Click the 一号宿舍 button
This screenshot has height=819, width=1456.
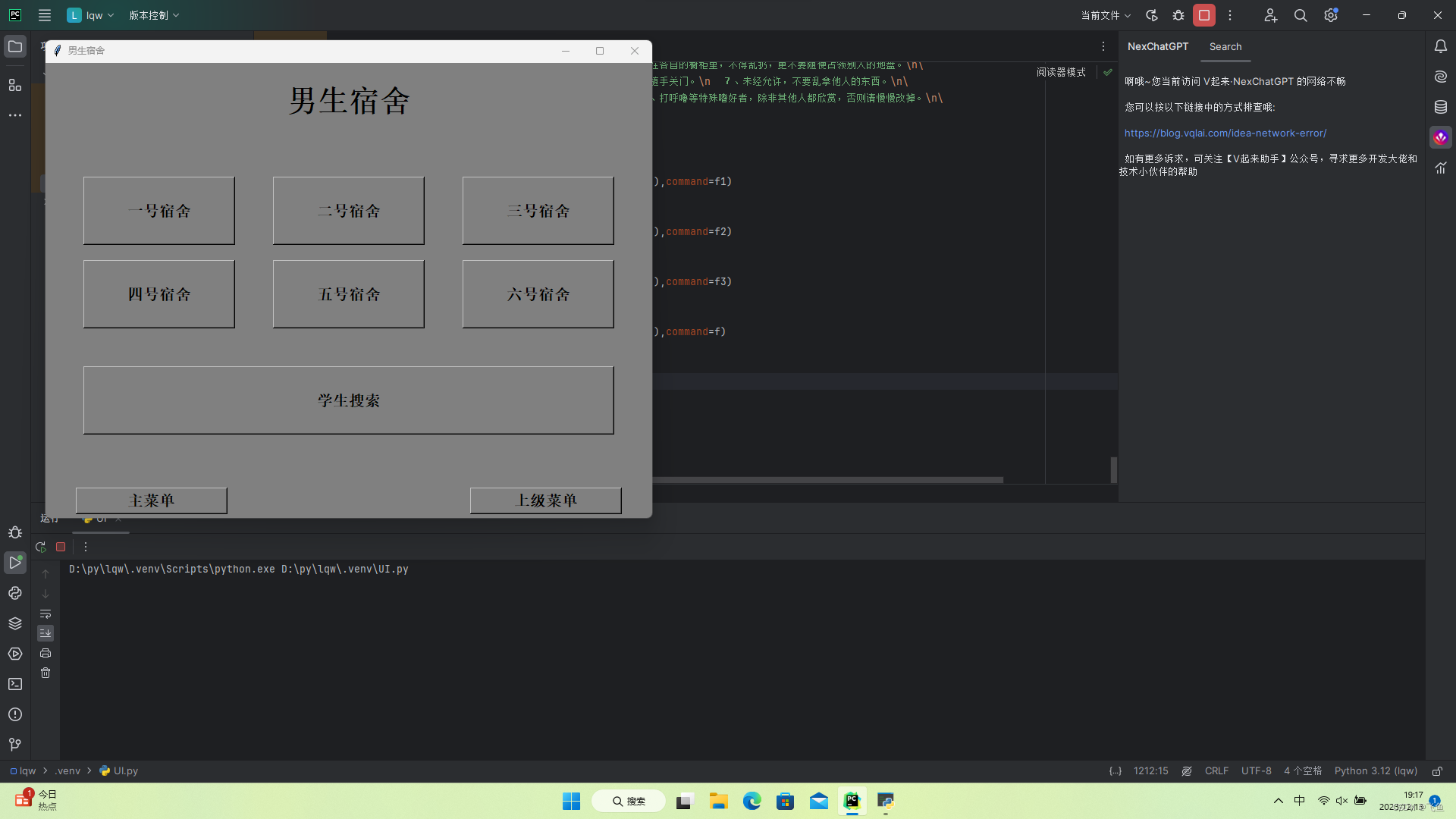click(x=159, y=211)
